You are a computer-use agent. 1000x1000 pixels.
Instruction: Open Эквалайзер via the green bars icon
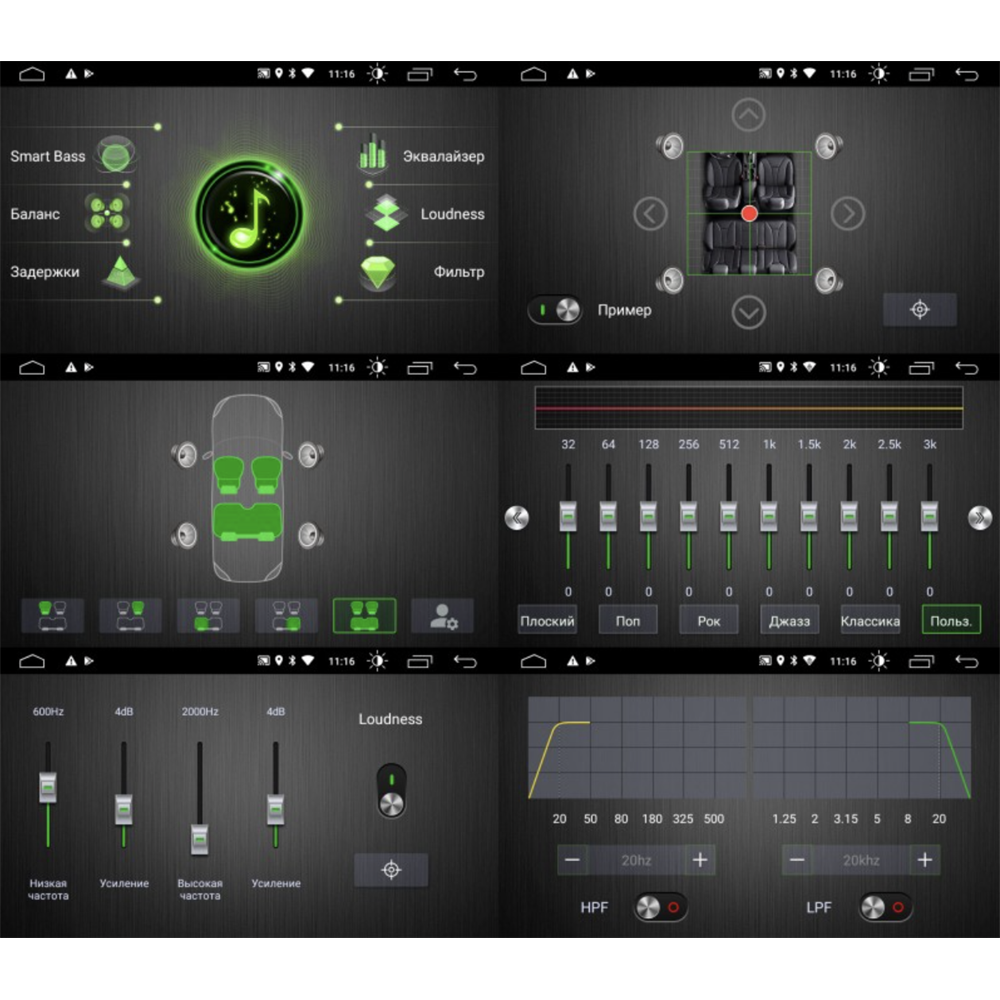click(x=372, y=154)
